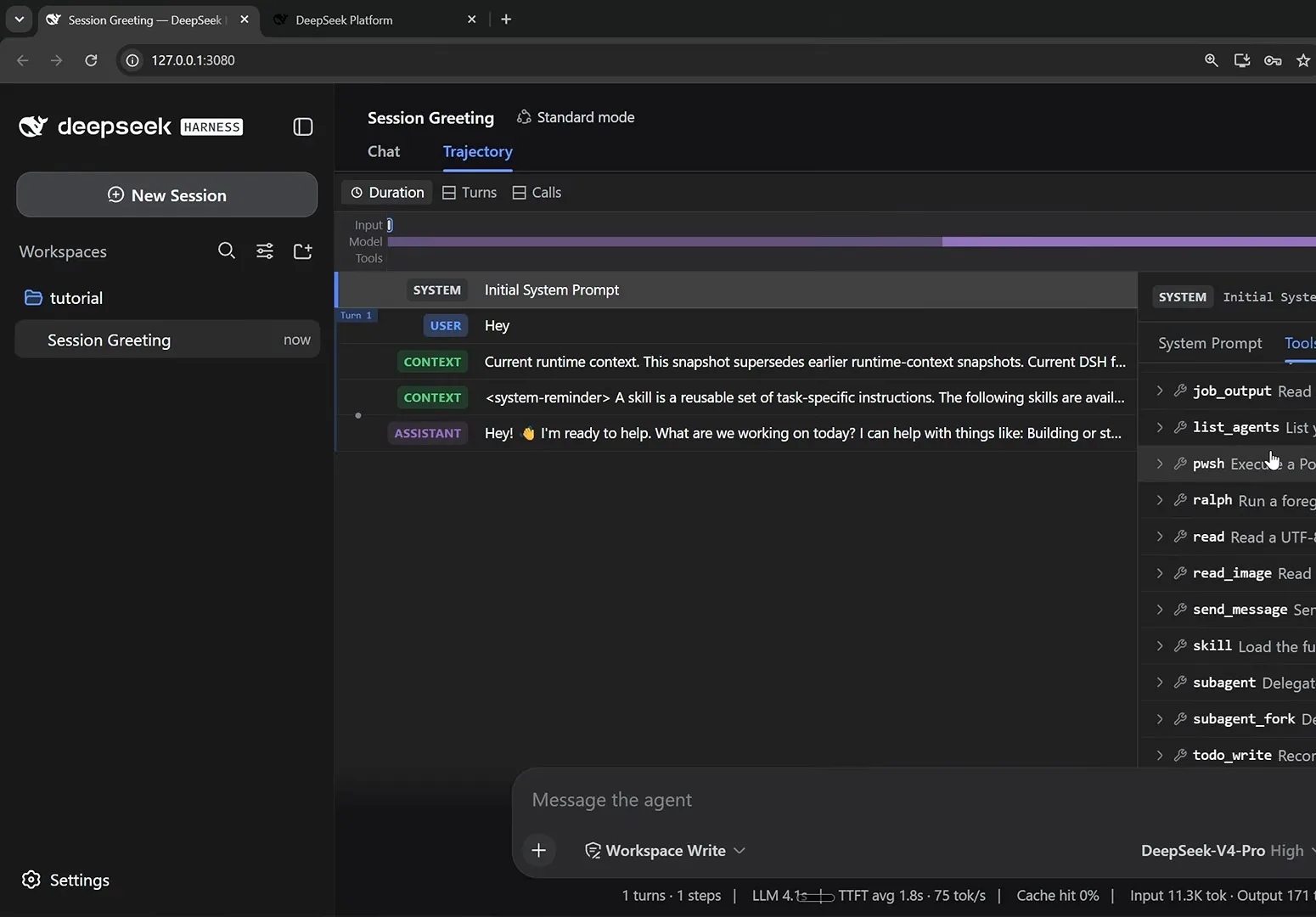Open workspace filter sliders icon
Viewport: 1316px width, 917px height.
pos(265,250)
